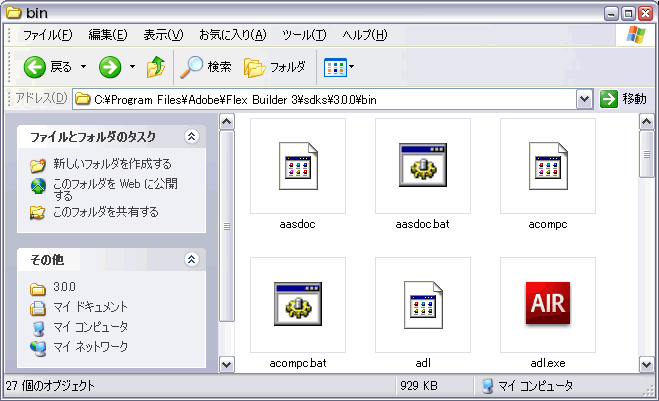Click 新しいフォルダを作成する link
The height and width of the screenshot is (401, 659).
pyautogui.click(x=112, y=164)
